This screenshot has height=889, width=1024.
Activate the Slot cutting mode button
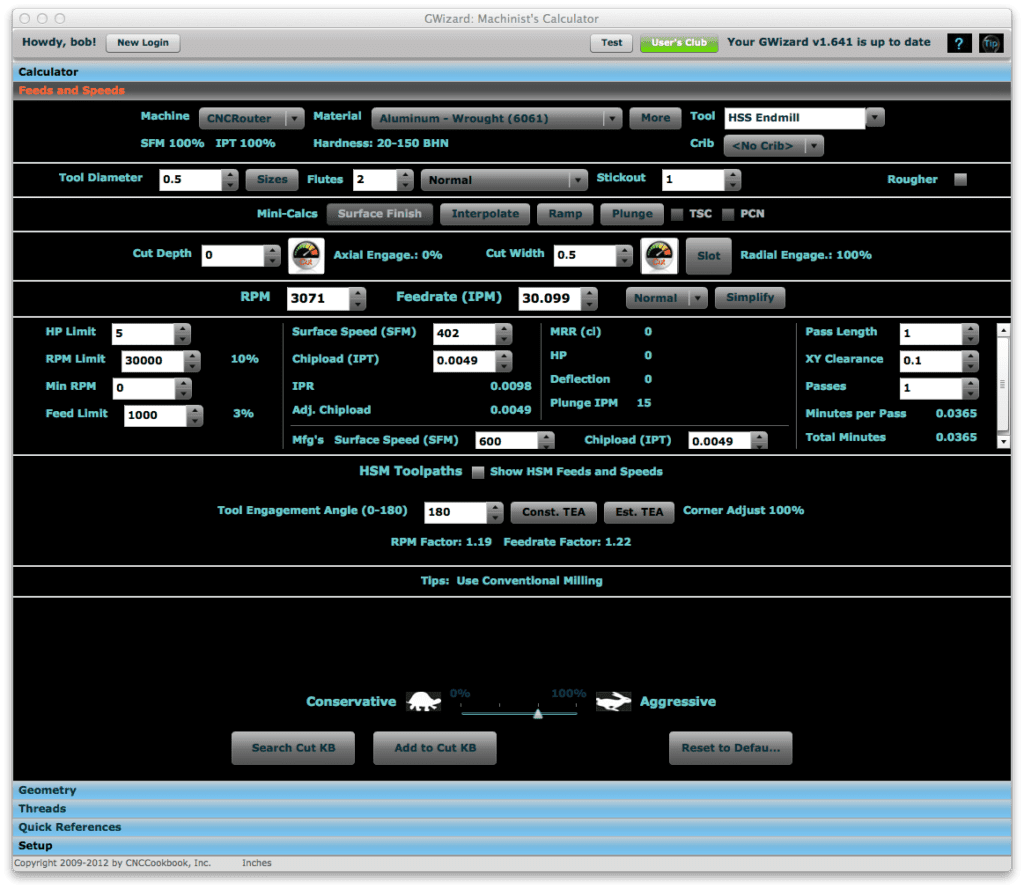pyautogui.click(x=708, y=256)
